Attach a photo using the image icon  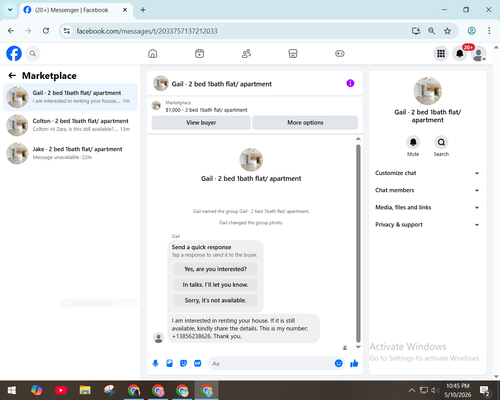click(169, 363)
